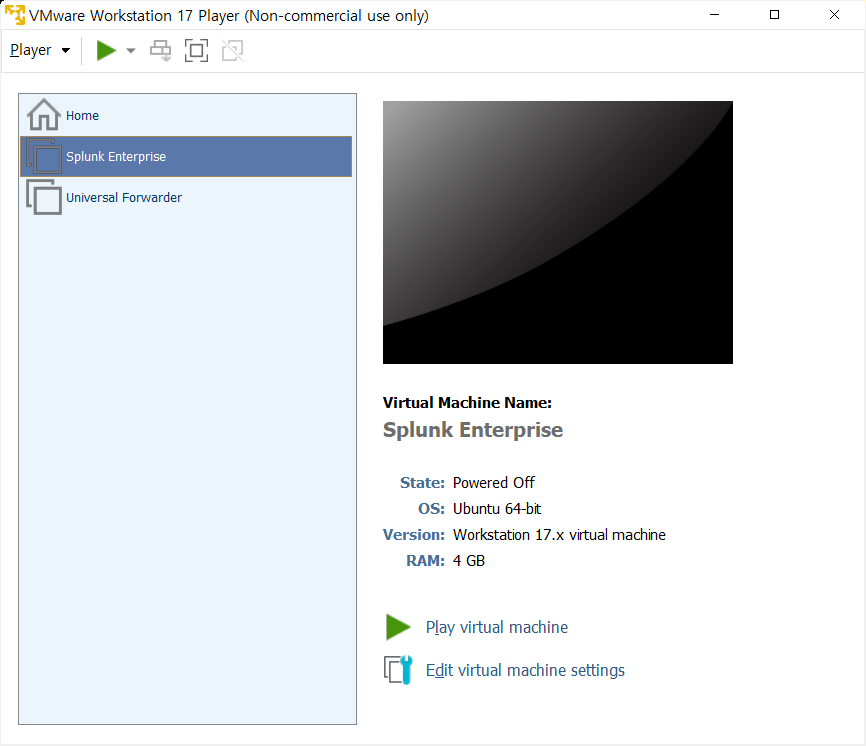This screenshot has width=866, height=746.
Task: Close the VMware Player window
Action: coord(835,15)
